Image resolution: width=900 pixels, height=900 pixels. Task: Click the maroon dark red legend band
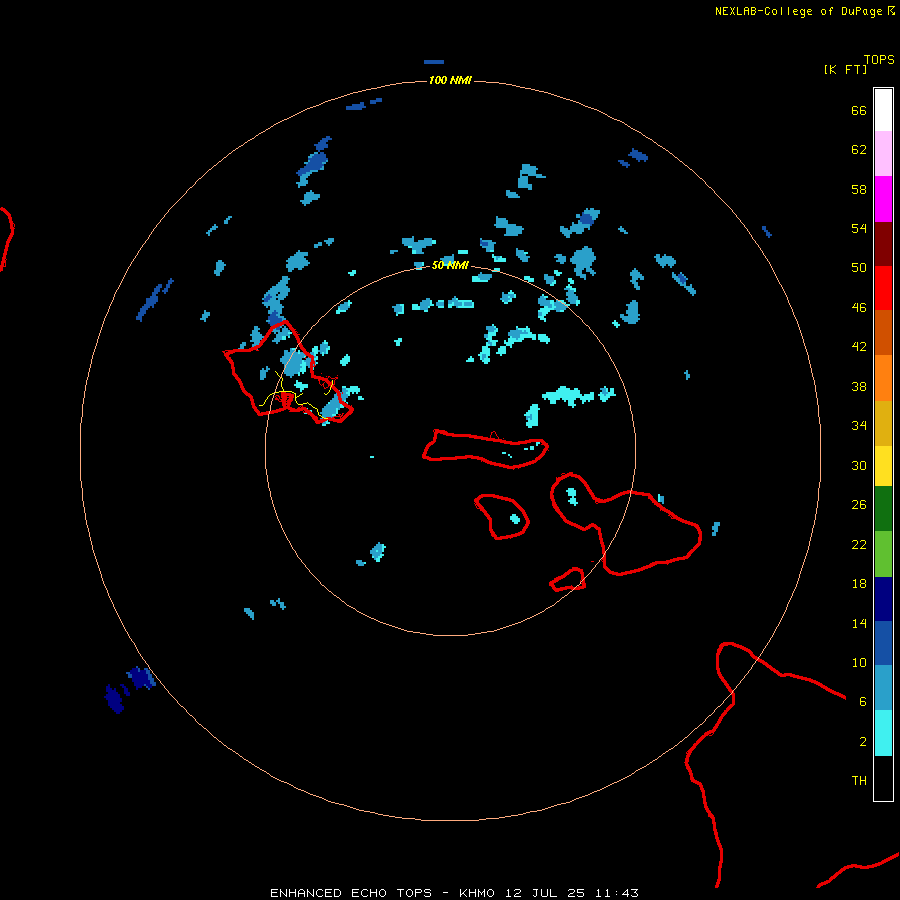[883, 243]
